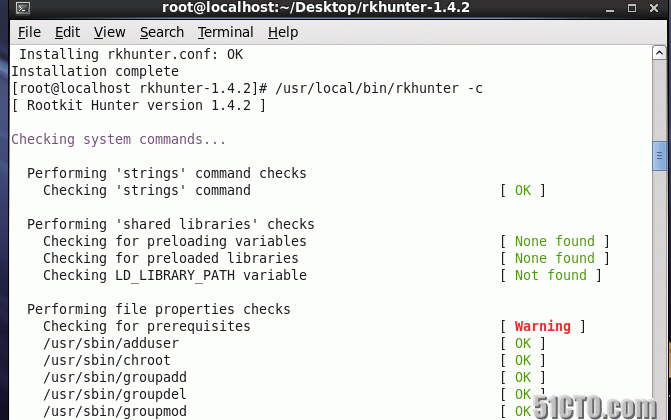Open the Help menu
This screenshot has height=420, width=671.
point(283,32)
